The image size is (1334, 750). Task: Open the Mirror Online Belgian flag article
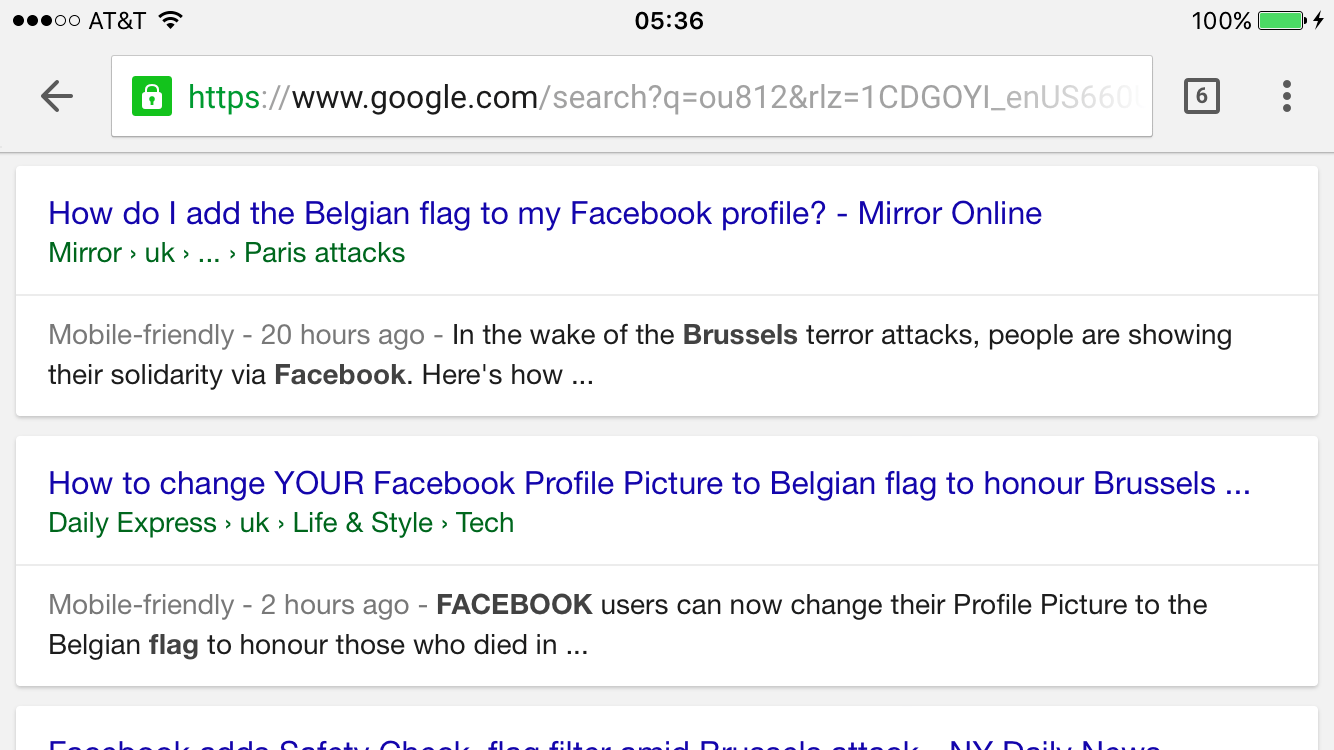(545, 213)
